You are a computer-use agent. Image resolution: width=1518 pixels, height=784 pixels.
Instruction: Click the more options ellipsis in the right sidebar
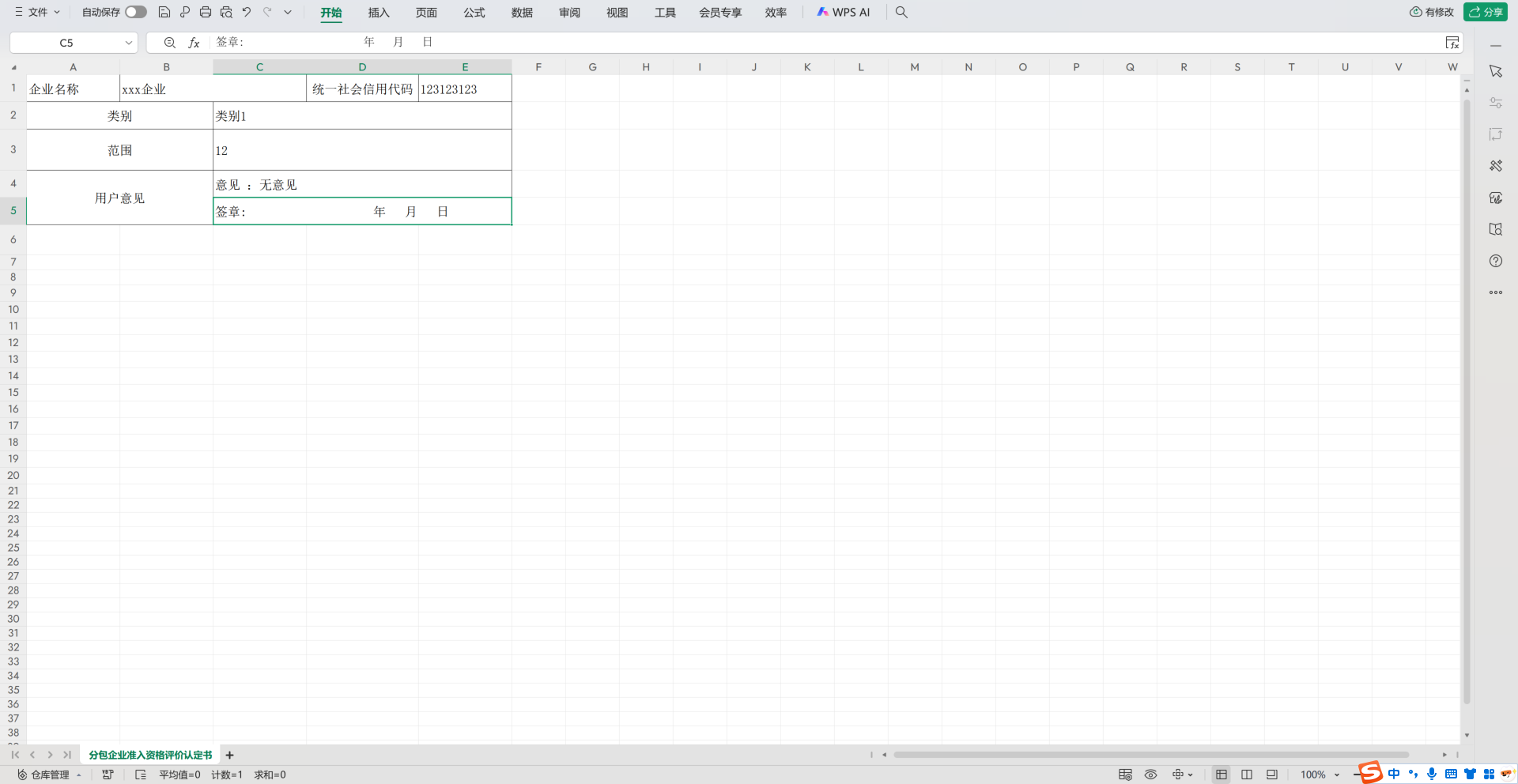[x=1496, y=292]
